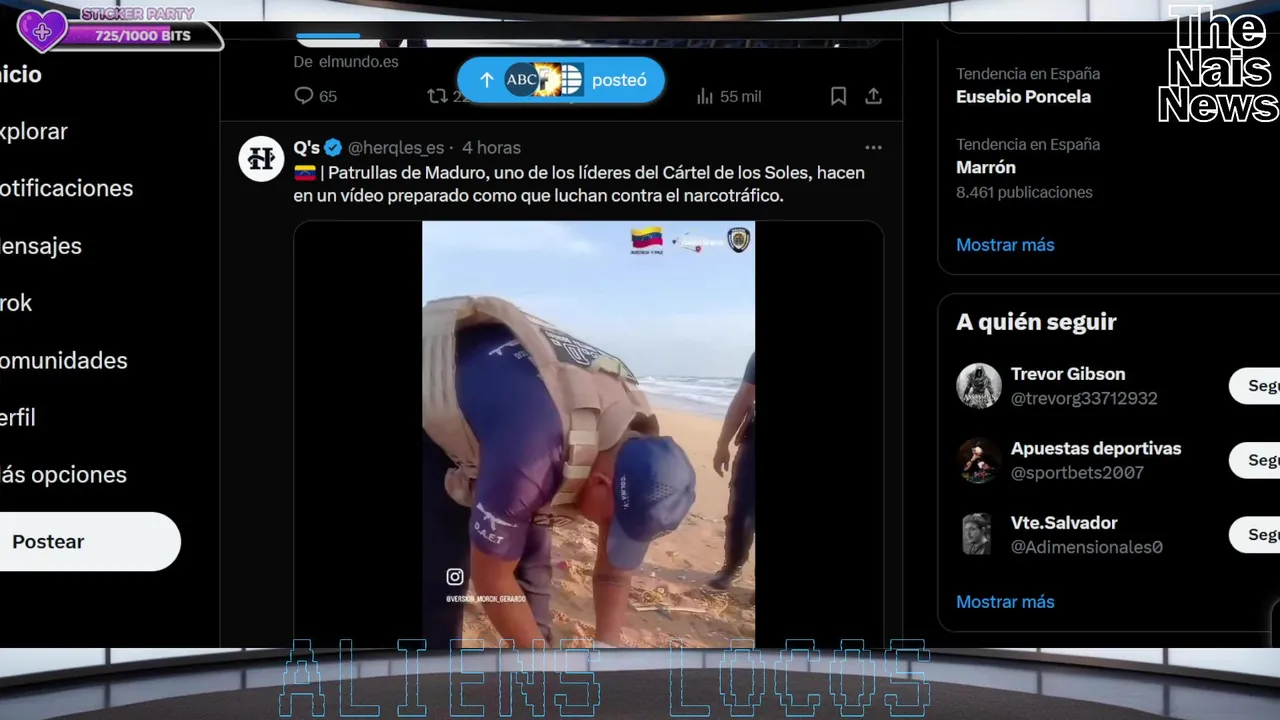This screenshot has width=1280, height=720.
Task: Open the '4 horas' timestamp link
Action: click(x=491, y=147)
